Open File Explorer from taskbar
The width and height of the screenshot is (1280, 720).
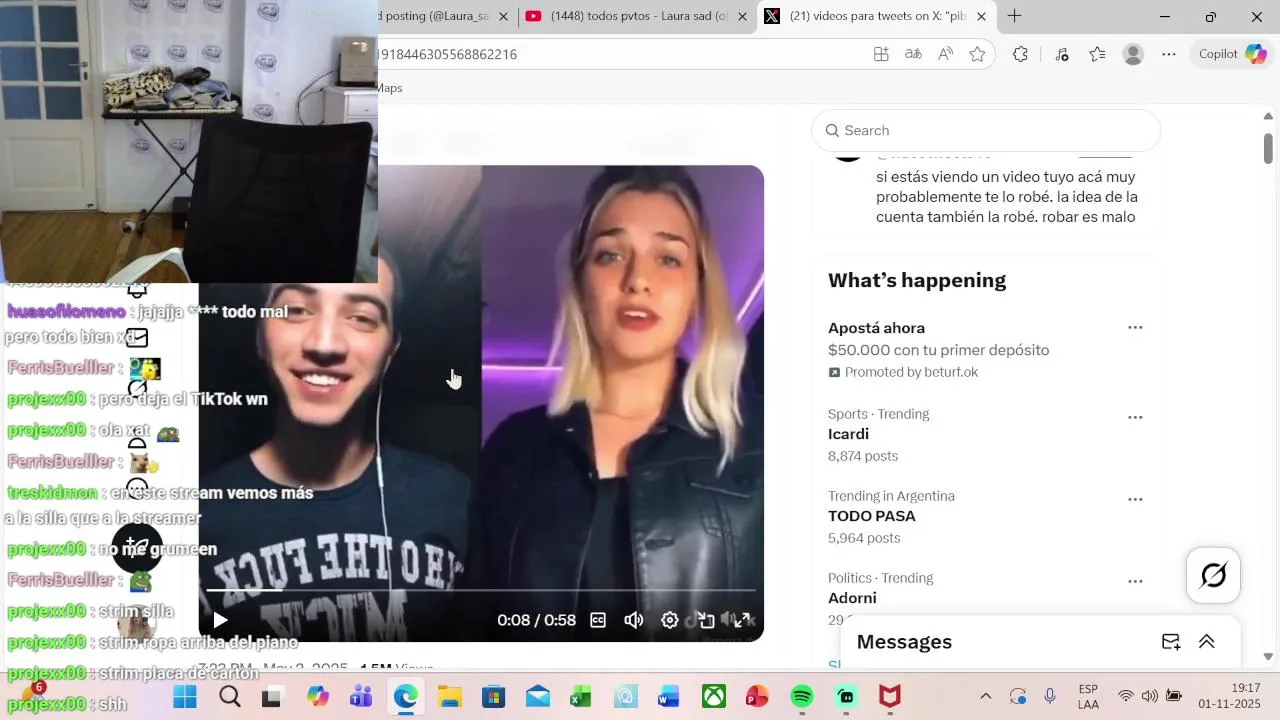click(x=450, y=697)
